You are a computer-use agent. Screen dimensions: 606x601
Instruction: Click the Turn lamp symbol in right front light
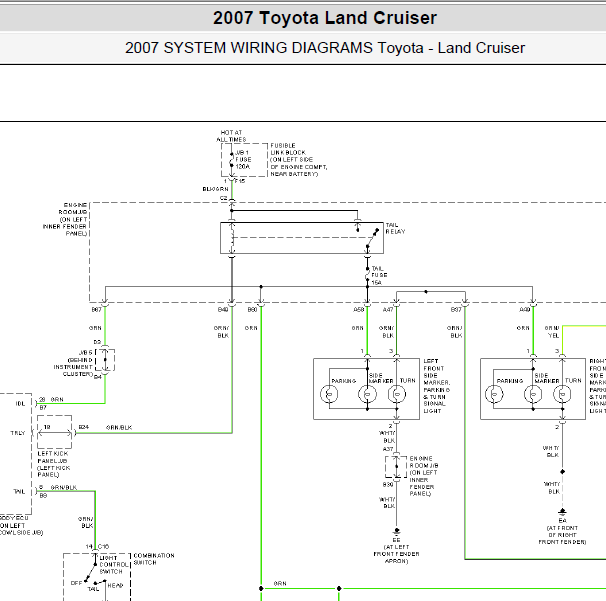[562, 394]
